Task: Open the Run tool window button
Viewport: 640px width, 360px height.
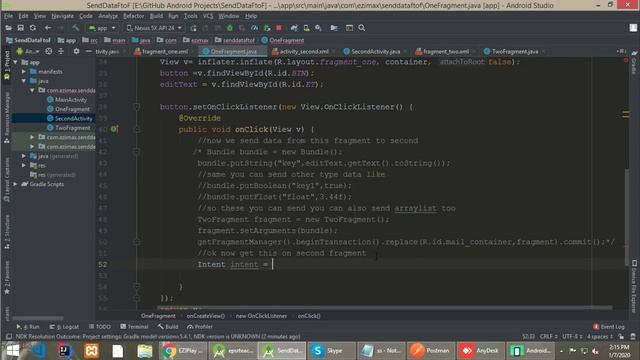Action: pos(28,327)
